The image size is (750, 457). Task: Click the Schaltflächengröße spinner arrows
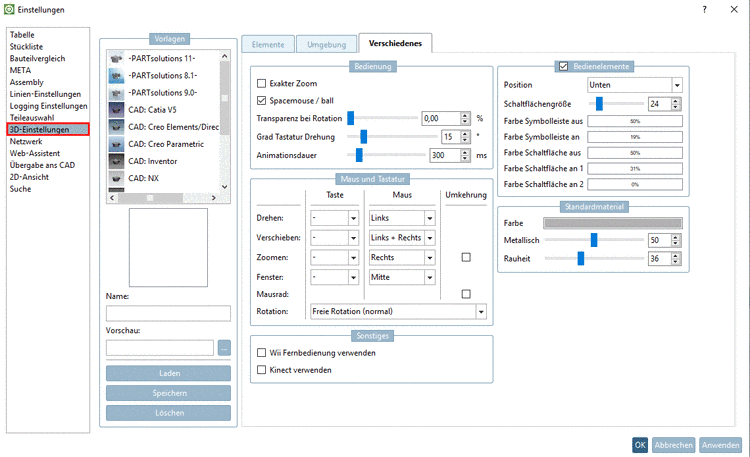[x=675, y=104]
